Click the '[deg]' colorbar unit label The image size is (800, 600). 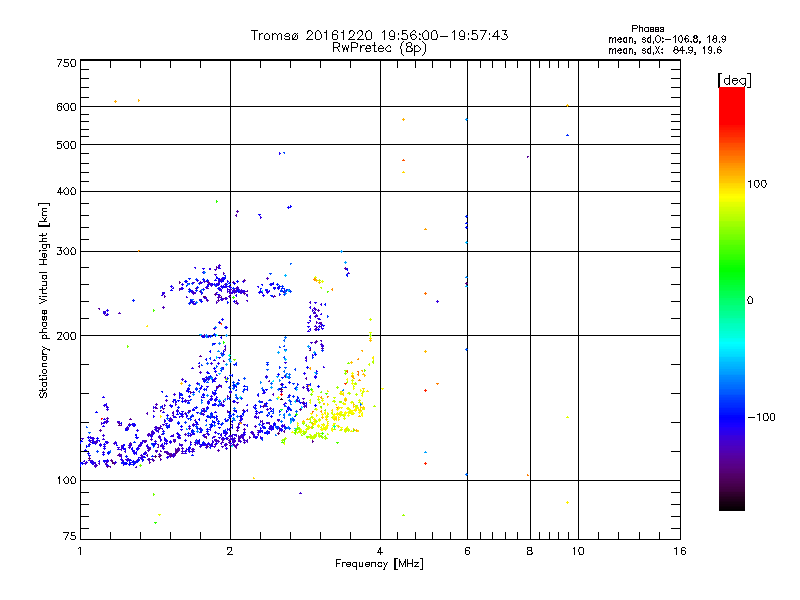pos(734,80)
